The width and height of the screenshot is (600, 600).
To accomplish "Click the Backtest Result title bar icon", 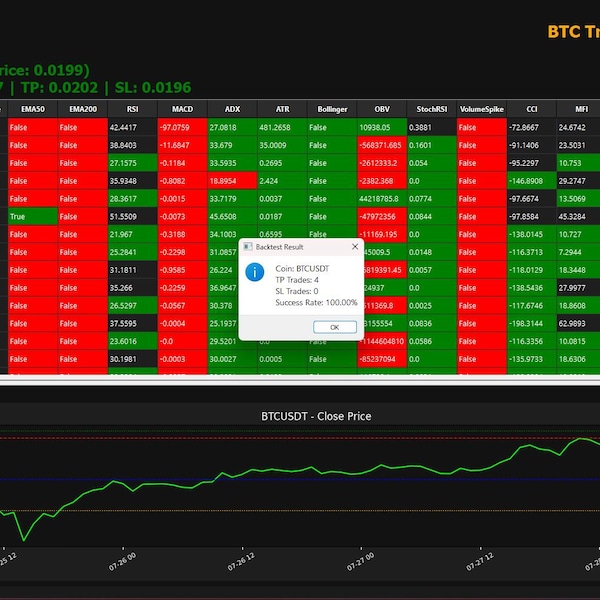I will coord(248,247).
